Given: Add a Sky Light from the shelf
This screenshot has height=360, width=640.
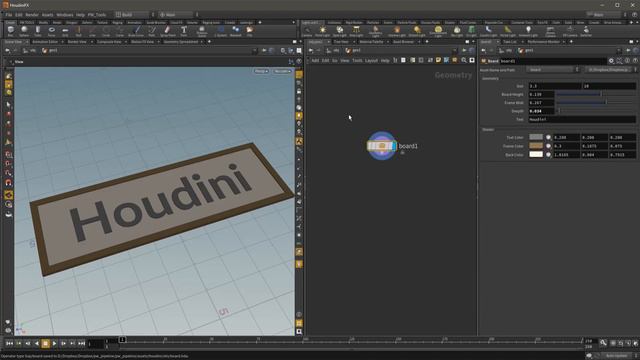Looking at the screenshot, I should (x=457, y=31).
